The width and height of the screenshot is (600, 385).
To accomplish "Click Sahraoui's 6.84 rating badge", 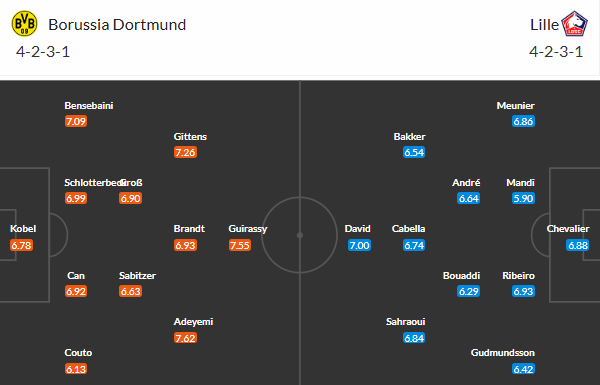I will click(x=414, y=338).
